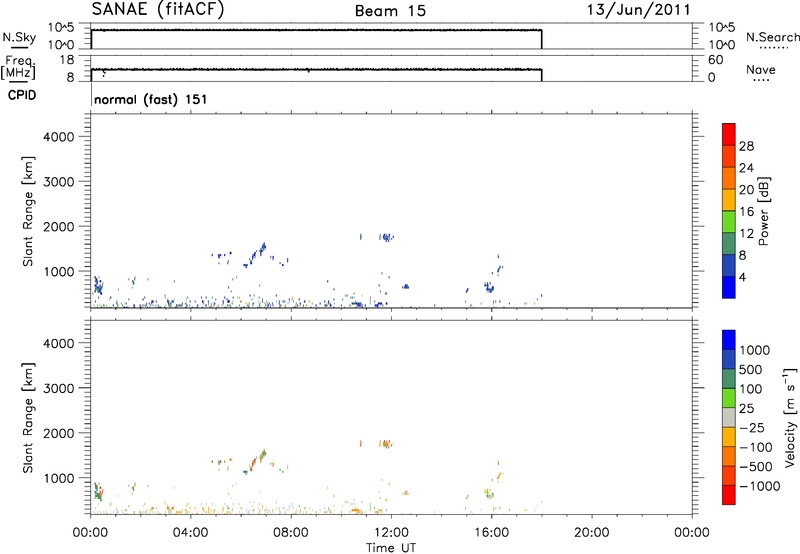800x554 pixels.
Task: Click the 'normal (fast) 151' text
Action: click(151, 99)
